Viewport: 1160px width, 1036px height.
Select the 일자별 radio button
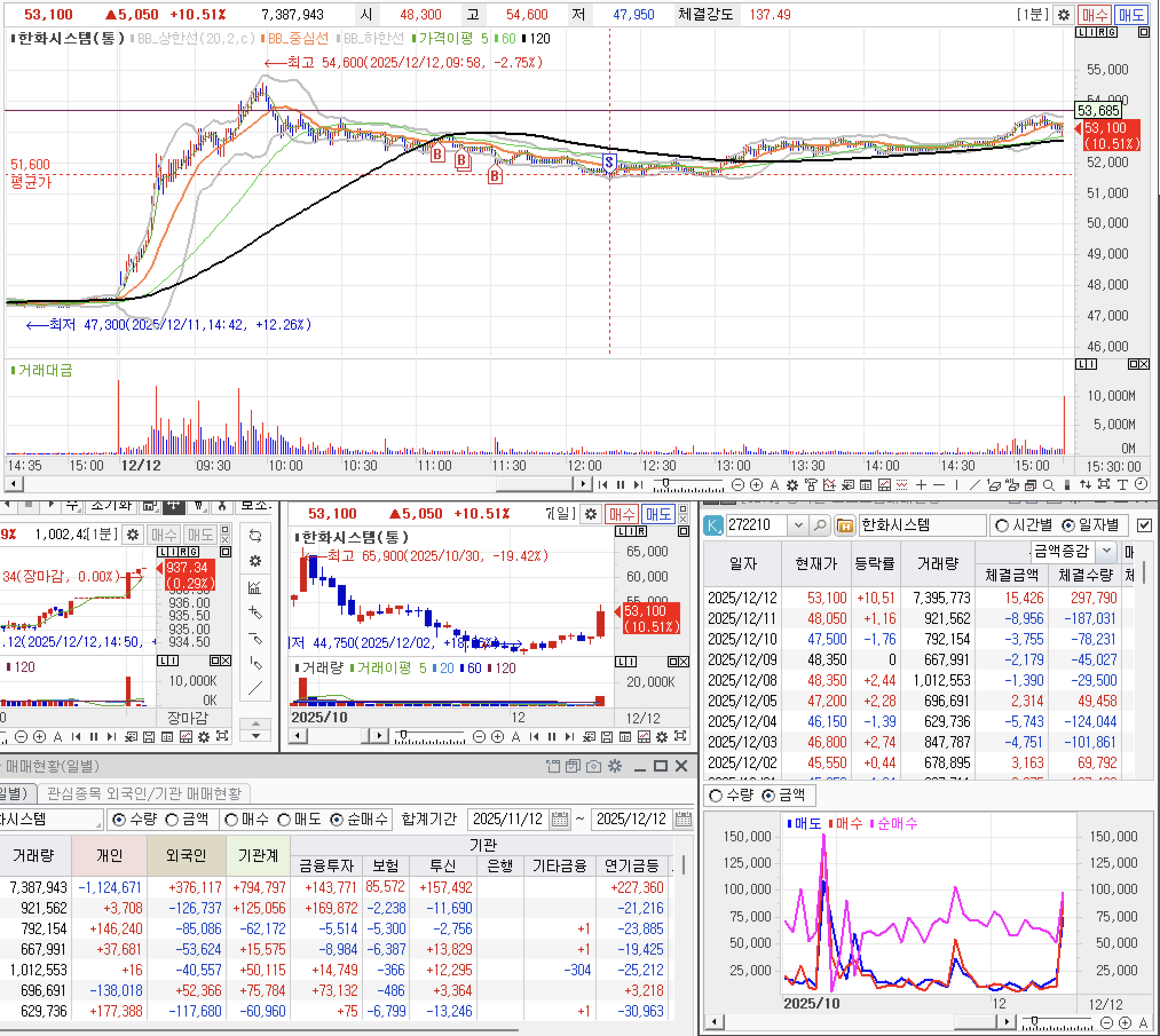tap(1068, 525)
